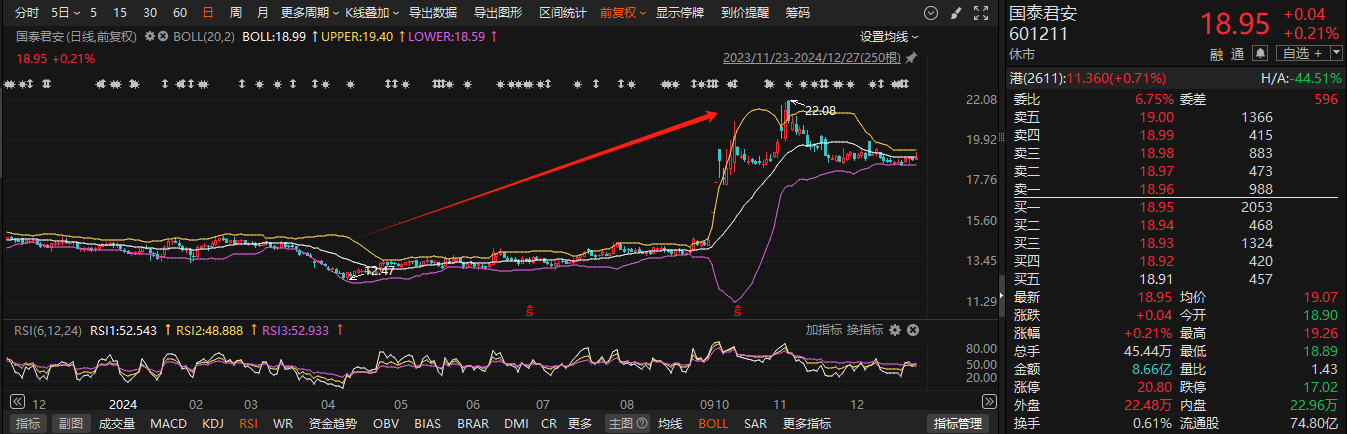Open BOLL indicator settings gear
Image resolution: width=1347 pixels, height=434 pixels.
(150, 36)
